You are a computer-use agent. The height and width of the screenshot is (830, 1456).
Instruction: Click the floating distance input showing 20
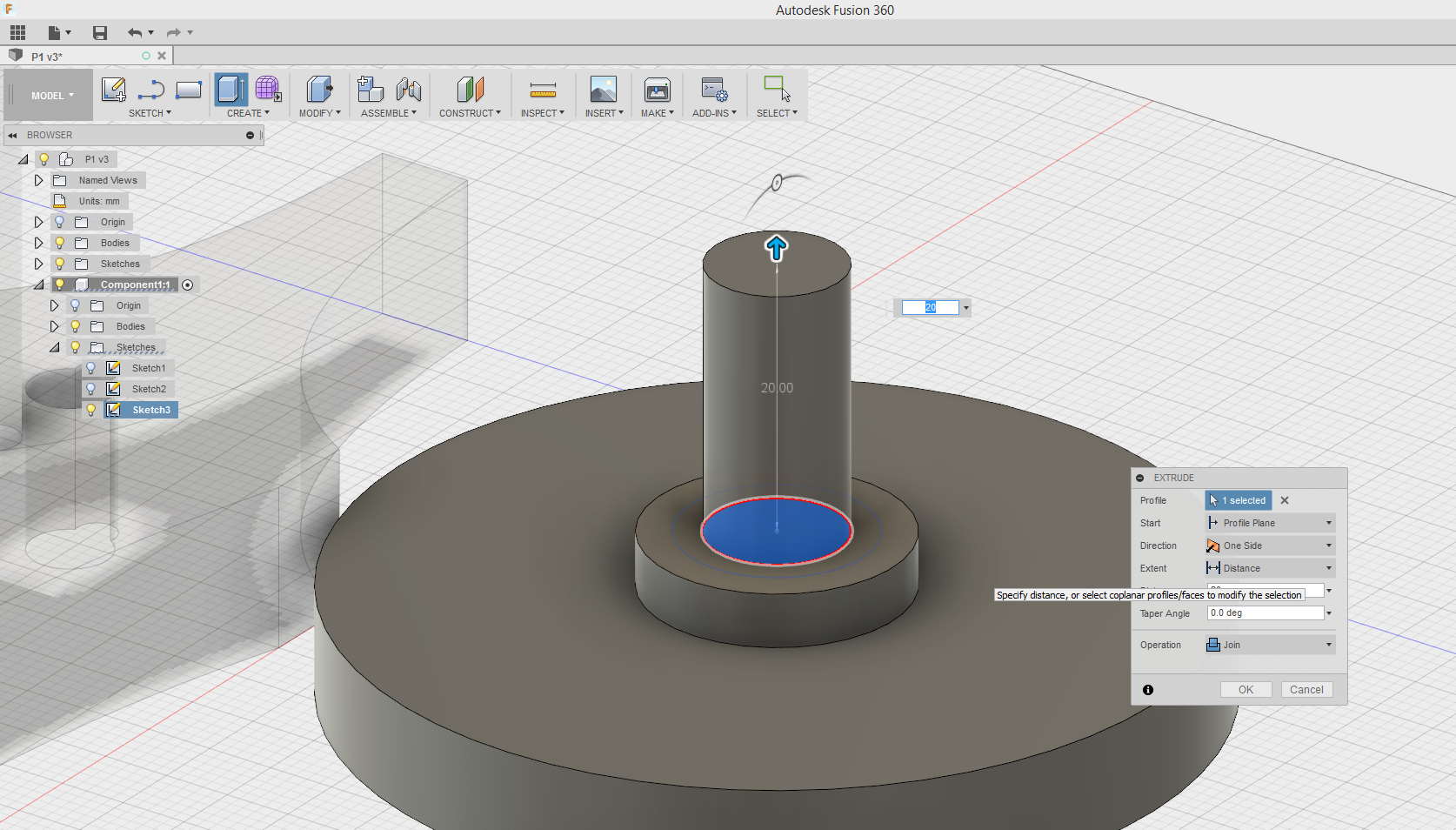point(930,307)
